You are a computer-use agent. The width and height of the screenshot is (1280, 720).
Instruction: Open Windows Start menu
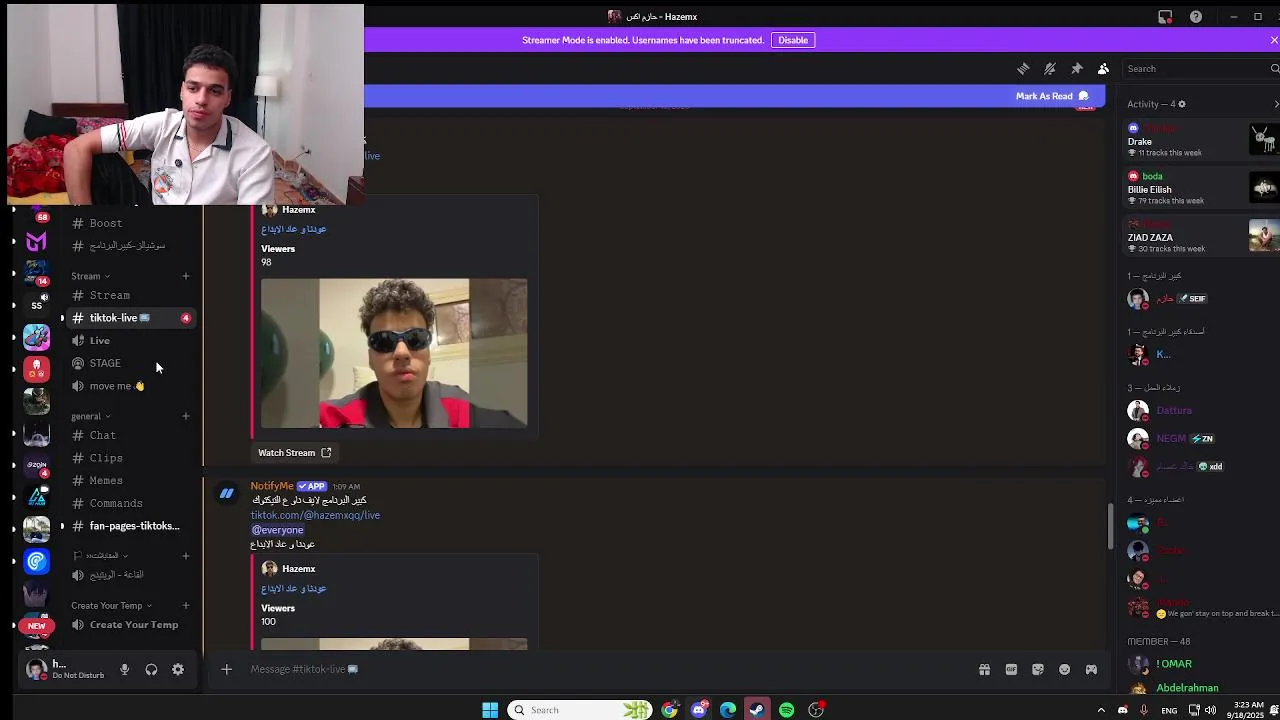490,710
